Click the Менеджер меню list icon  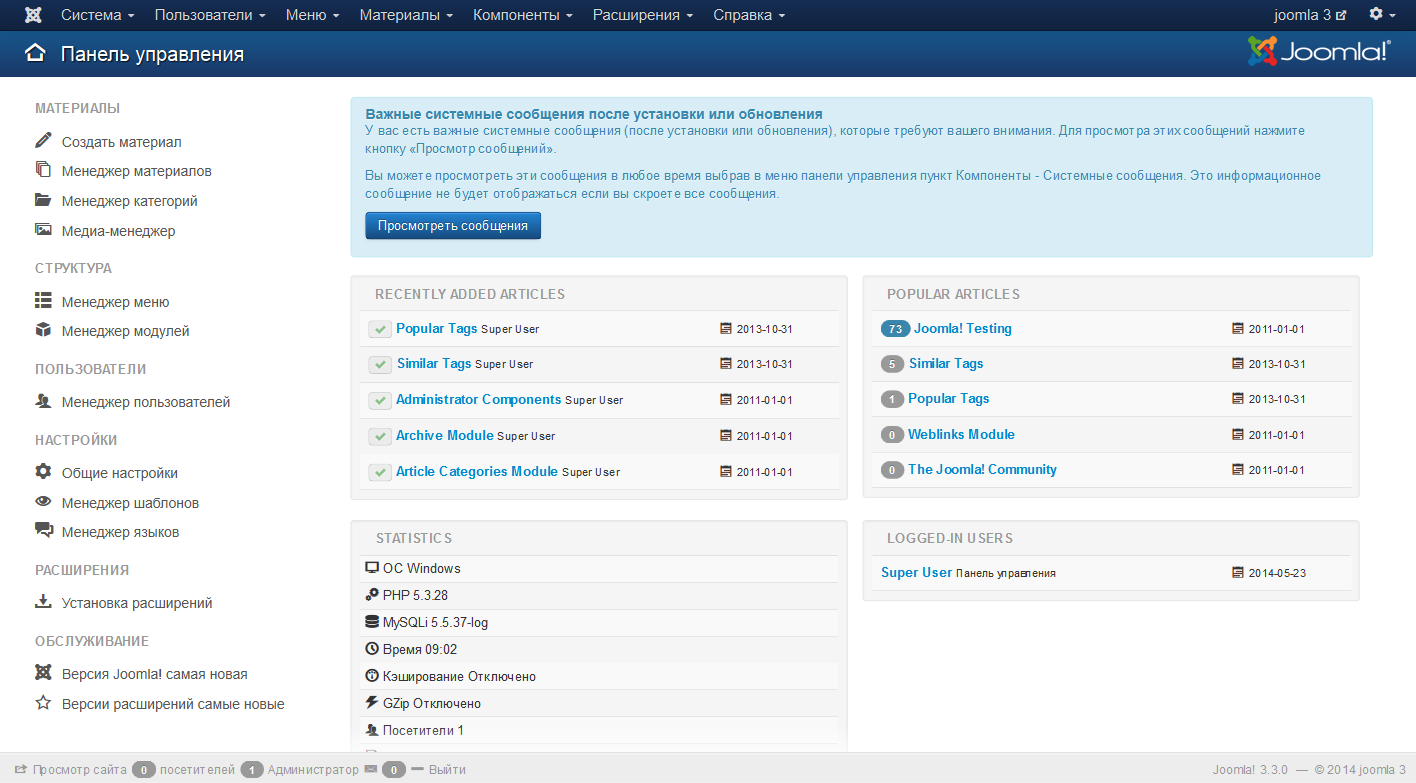click(42, 300)
